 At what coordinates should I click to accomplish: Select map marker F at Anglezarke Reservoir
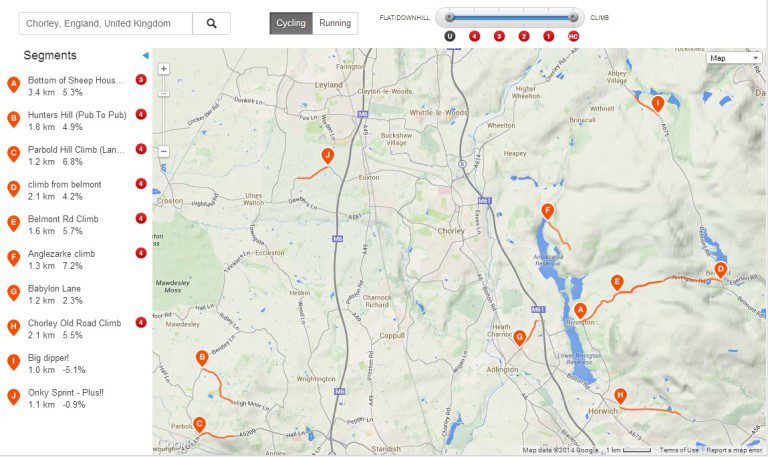click(547, 211)
